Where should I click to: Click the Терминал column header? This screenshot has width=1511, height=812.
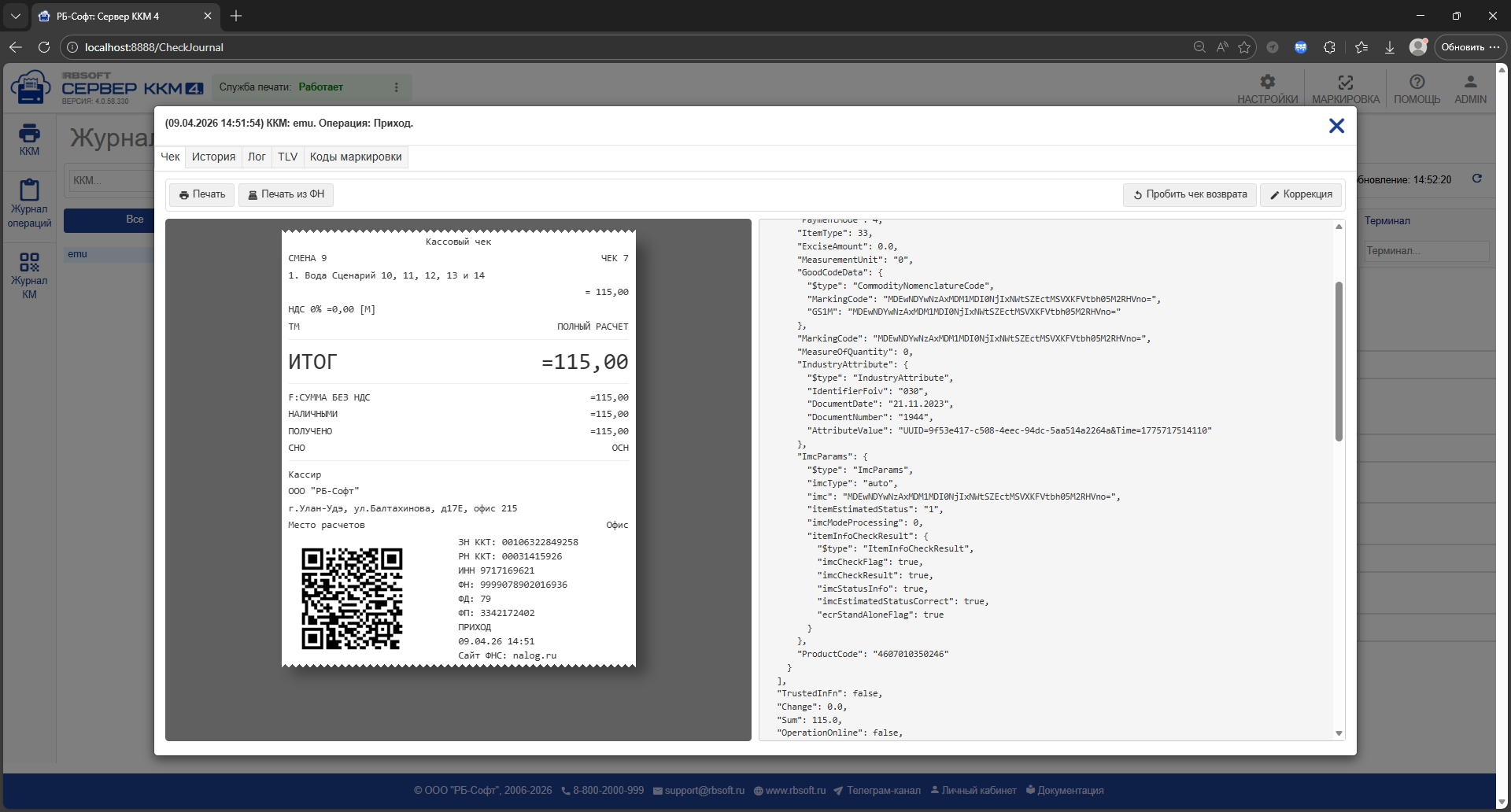[1387, 221]
